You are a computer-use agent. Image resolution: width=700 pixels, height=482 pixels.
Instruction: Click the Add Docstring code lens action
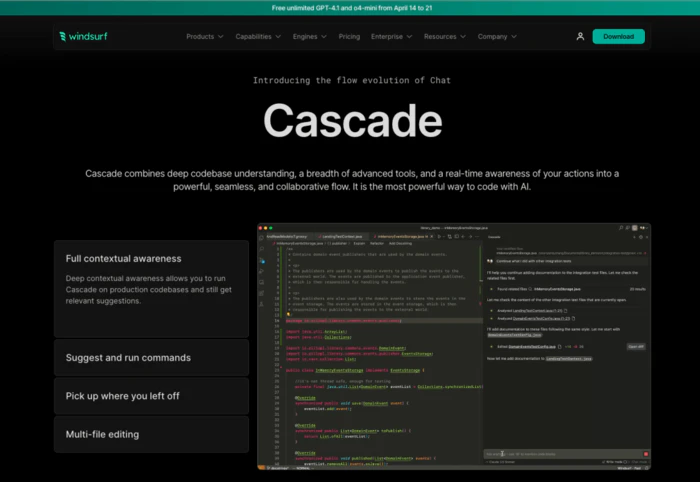[x=400, y=244]
